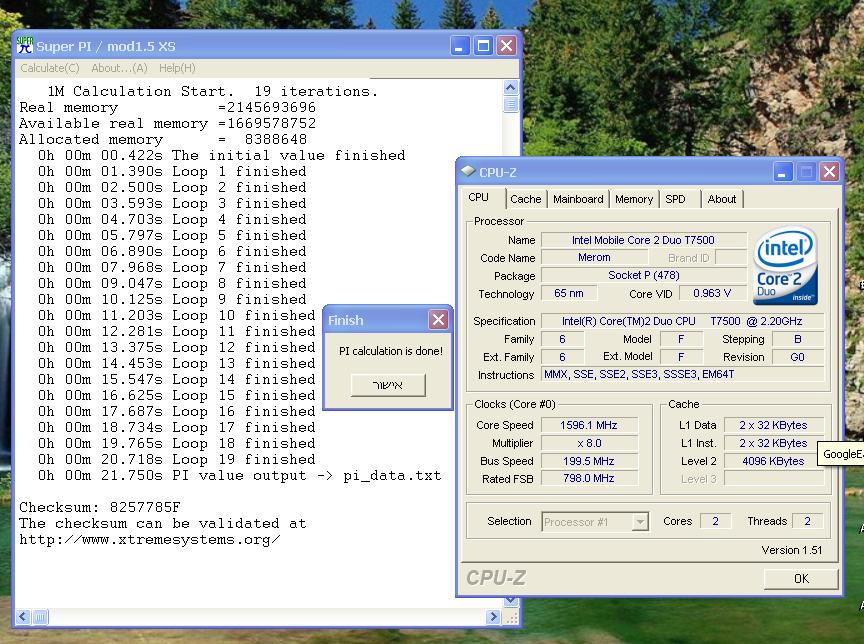
Task: Switch to the Mainboard tab in CPU-Z
Action: click(x=578, y=199)
